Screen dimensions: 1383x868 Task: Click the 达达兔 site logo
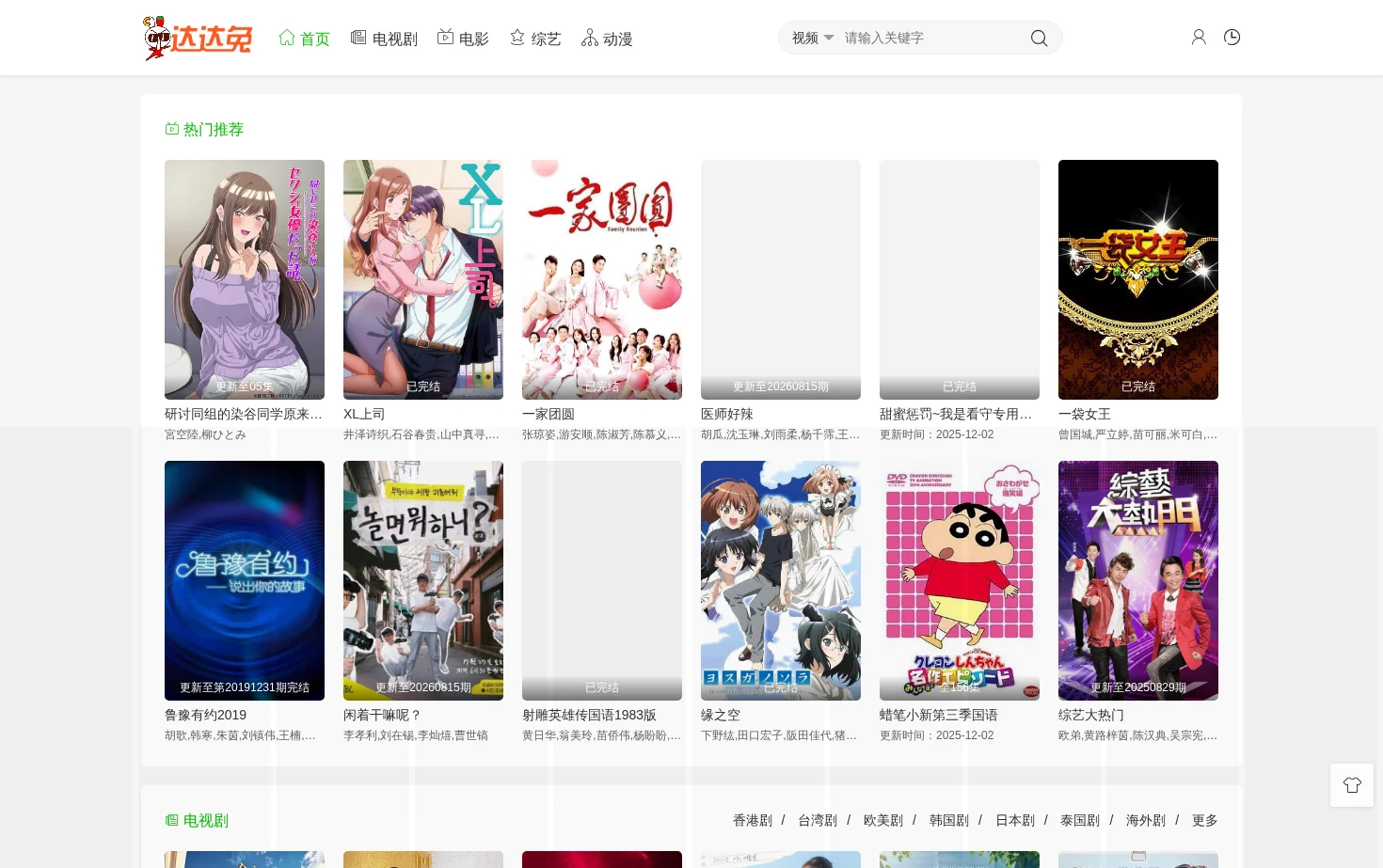[x=198, y=38]
